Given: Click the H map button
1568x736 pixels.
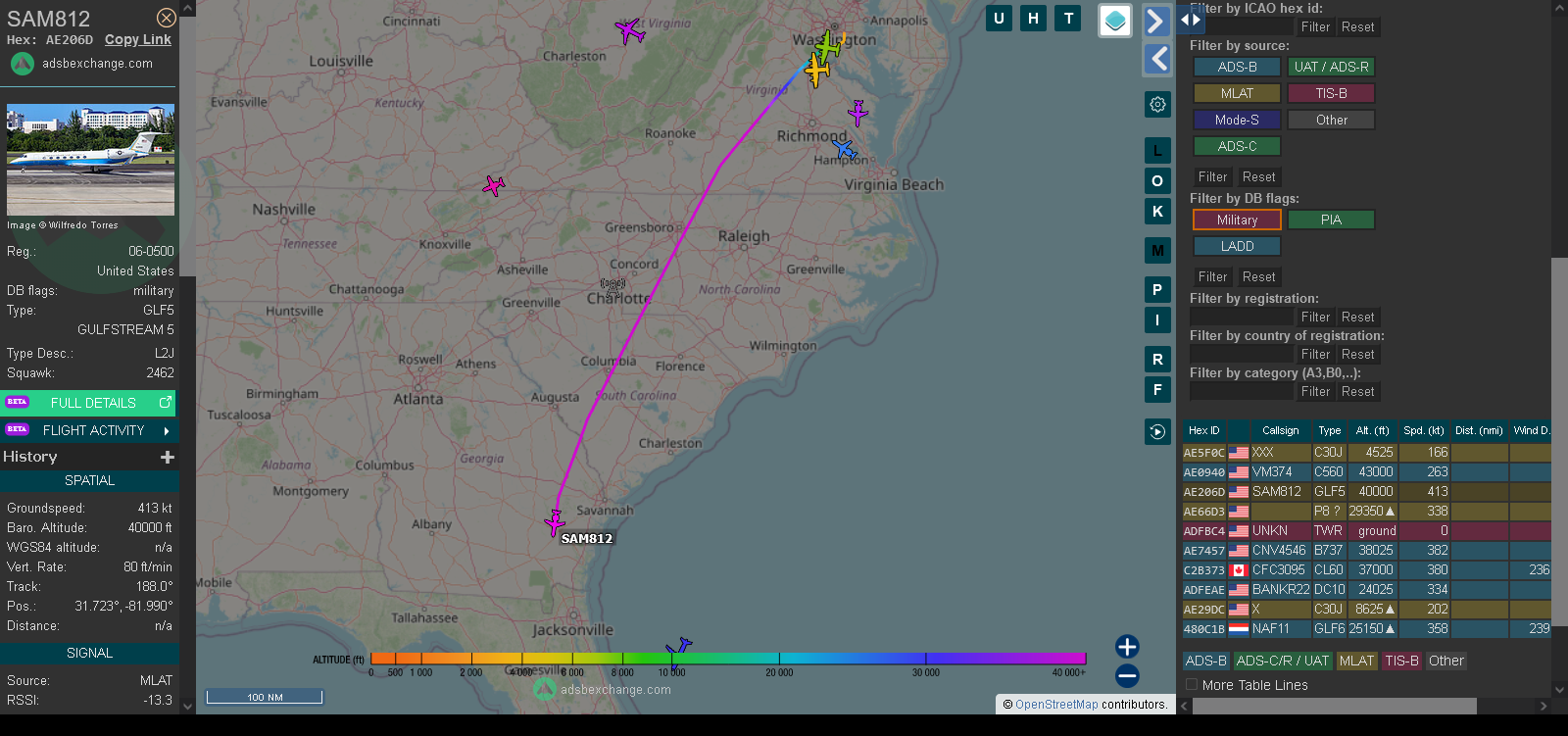Looking at the screenshot, I should [1033, 18].
